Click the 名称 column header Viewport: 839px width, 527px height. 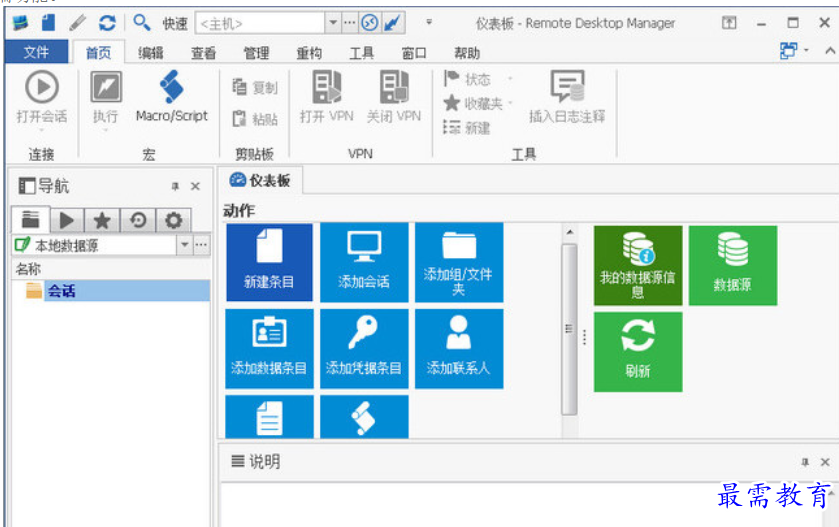pos(110,269)
